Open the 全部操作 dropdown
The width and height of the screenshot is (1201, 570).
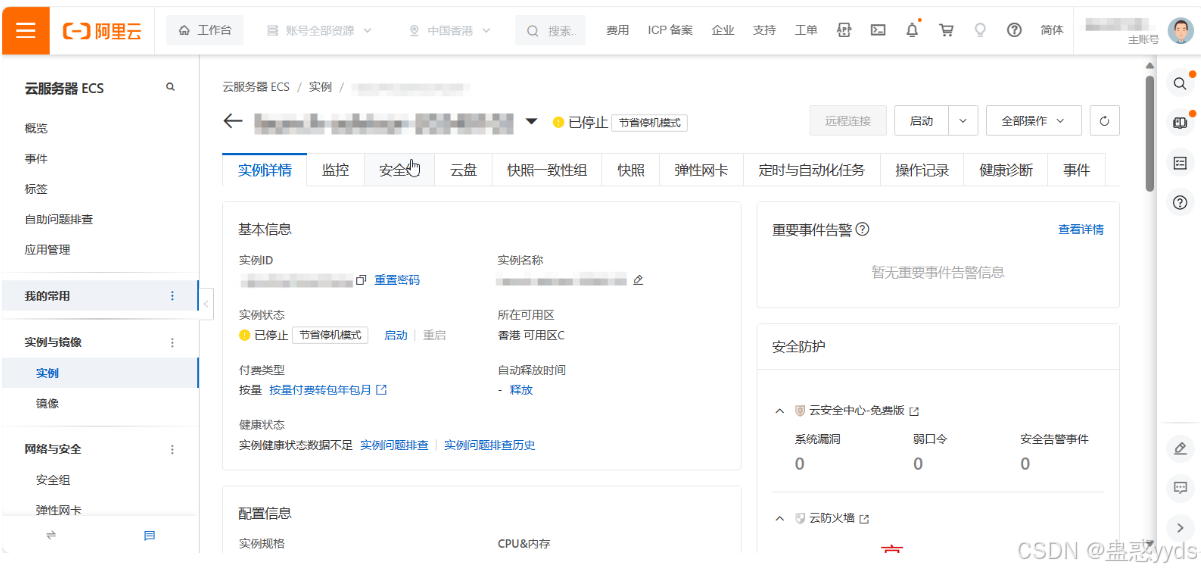(x=1034, y=121)
